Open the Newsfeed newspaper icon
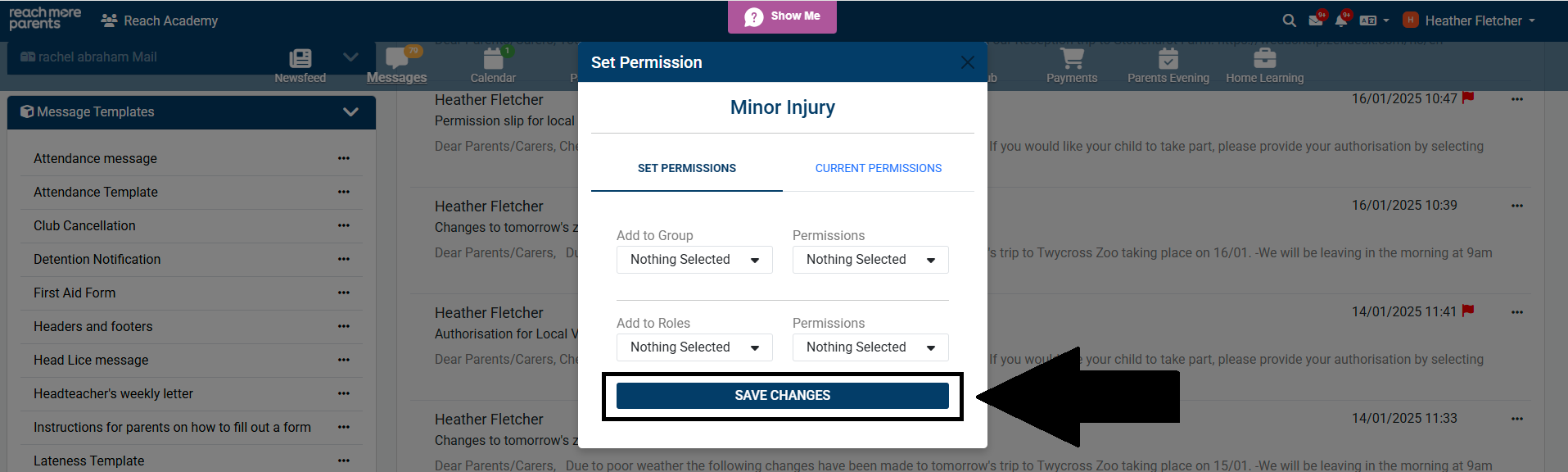The image size is (1568, 472). pos(300,59)
